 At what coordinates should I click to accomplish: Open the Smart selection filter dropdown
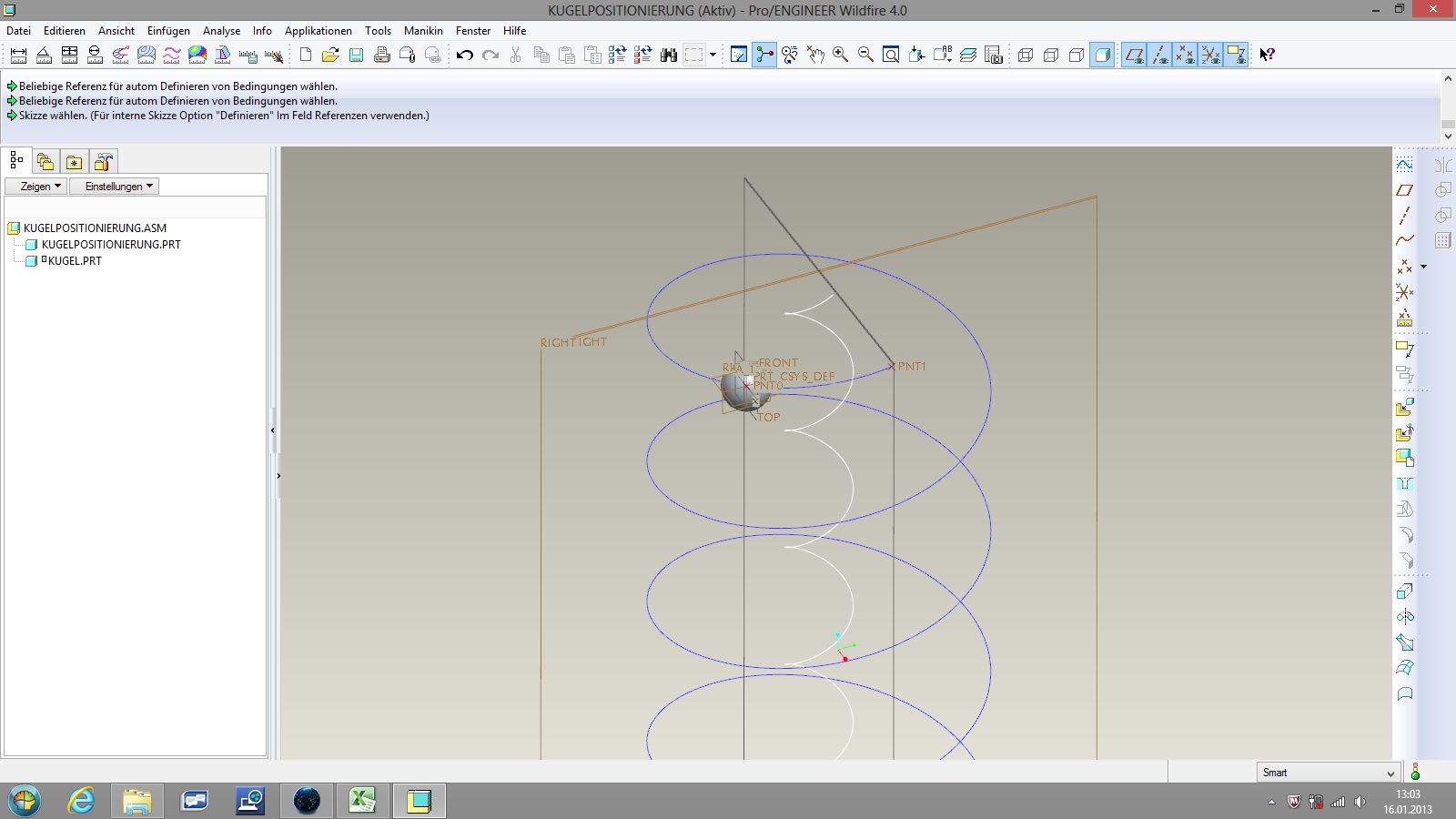pyautogui.click(x=1329, y=773)
